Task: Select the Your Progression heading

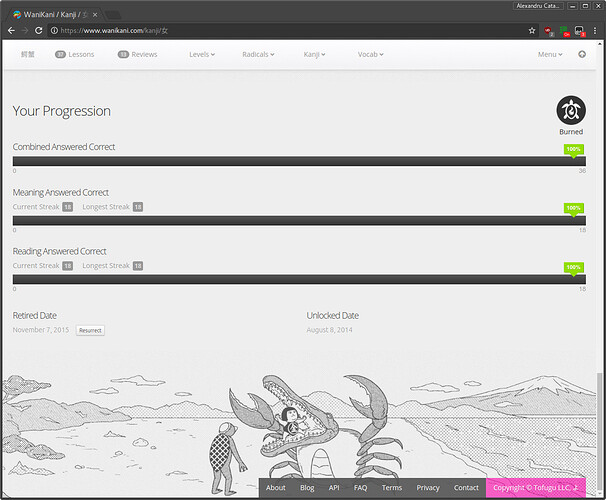Action: click(61, 111)
